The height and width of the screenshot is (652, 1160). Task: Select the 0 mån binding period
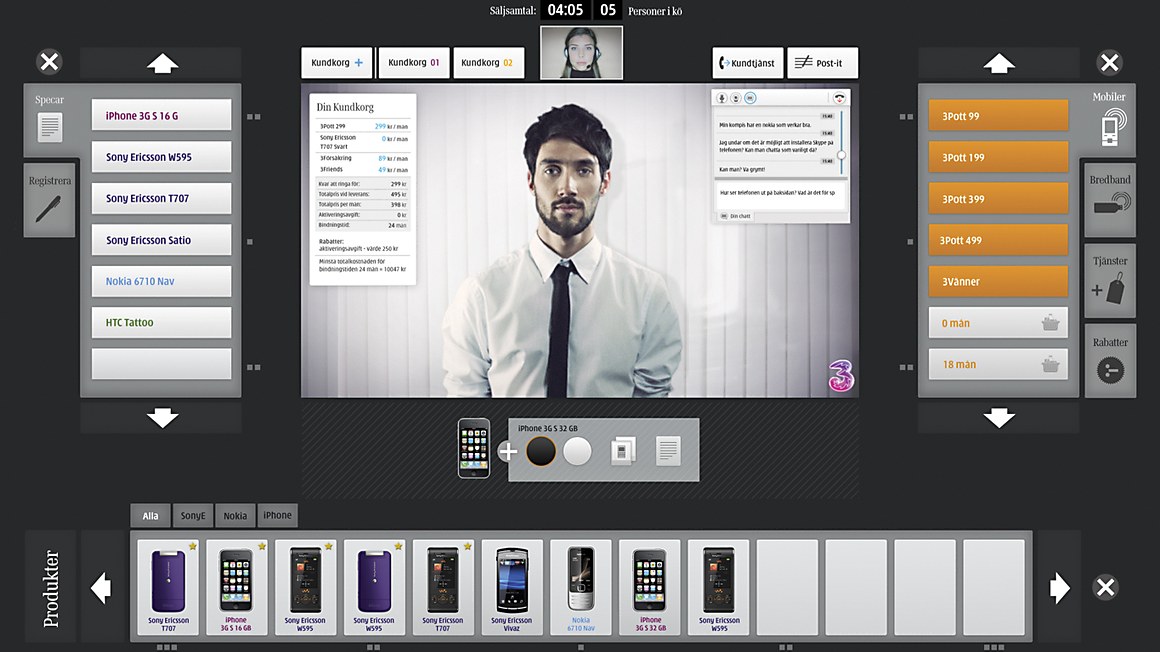click(x=999, y=323)
